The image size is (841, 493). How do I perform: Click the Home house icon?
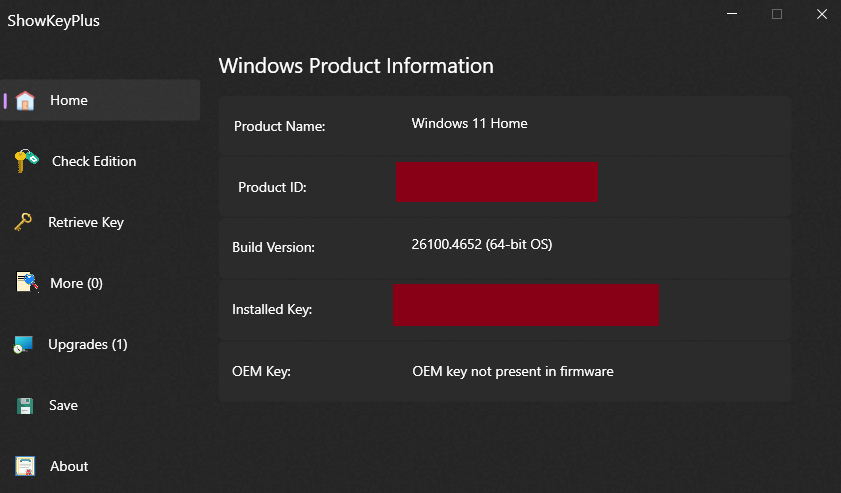point(25,100)
